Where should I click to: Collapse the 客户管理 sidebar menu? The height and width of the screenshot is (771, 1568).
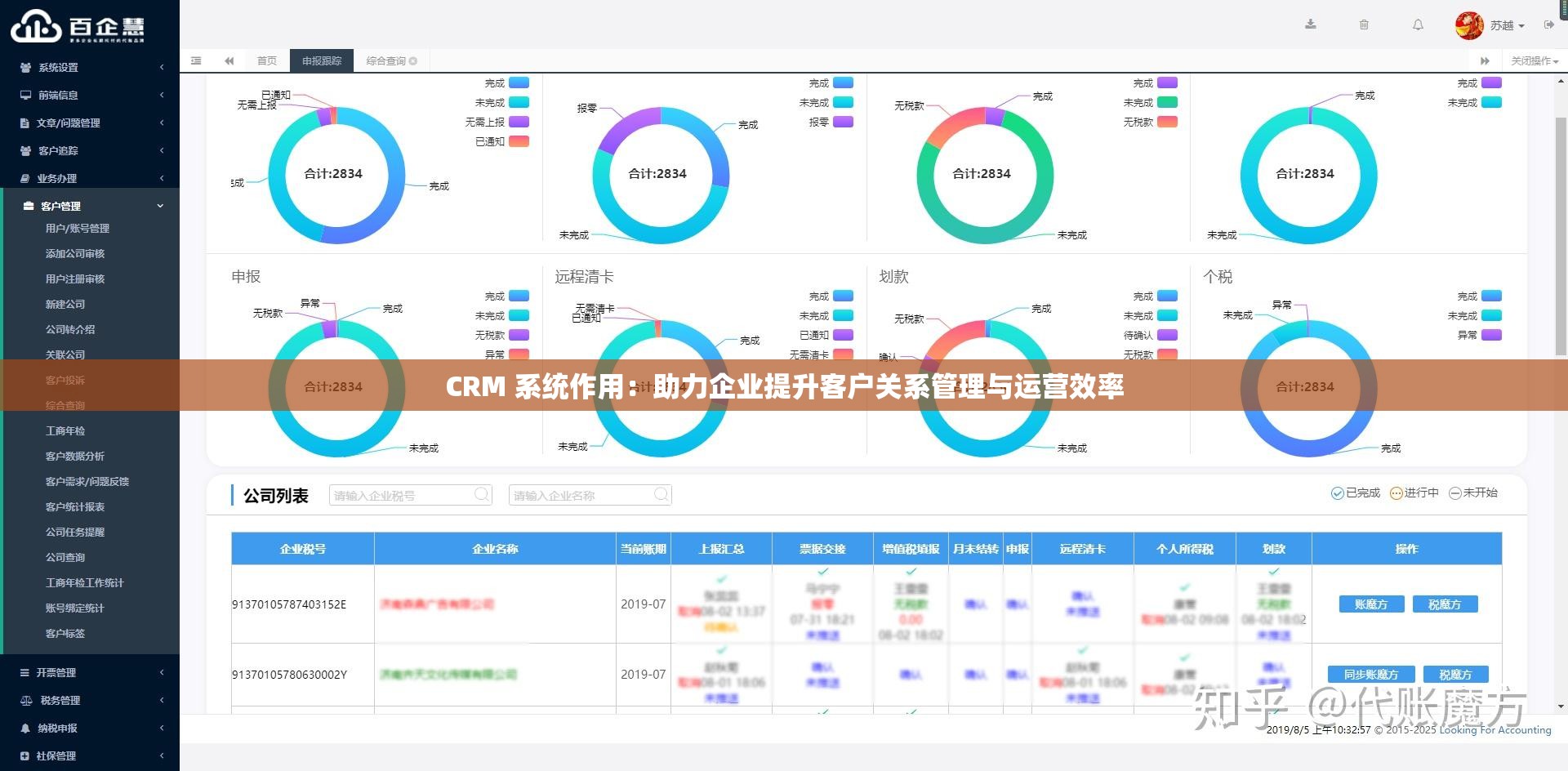click(90, 206)
